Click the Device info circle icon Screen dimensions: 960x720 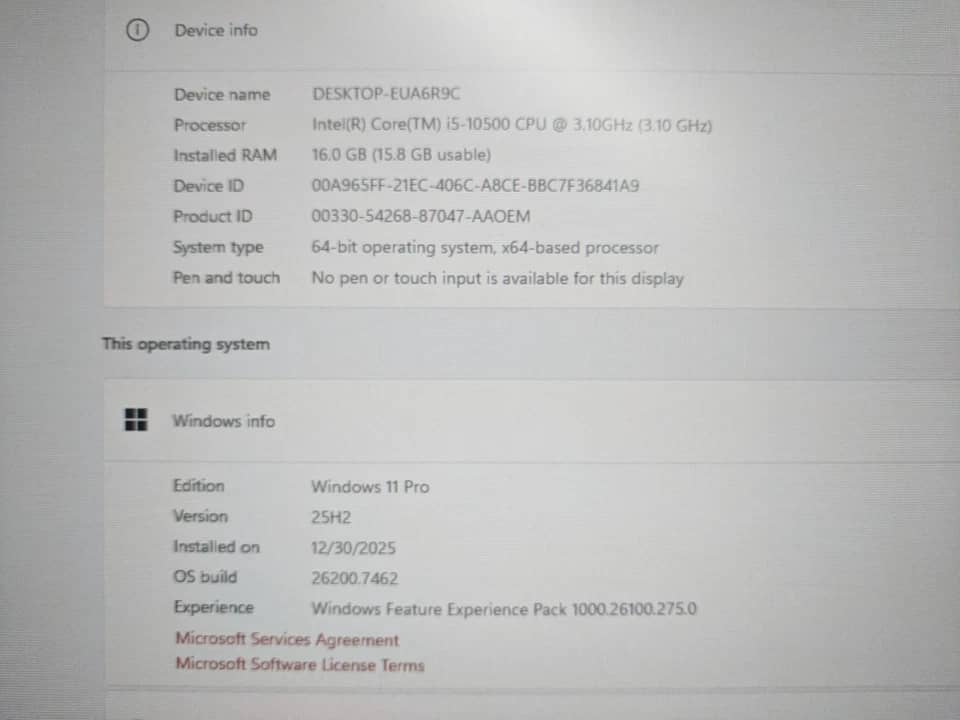tap(137, 29)
